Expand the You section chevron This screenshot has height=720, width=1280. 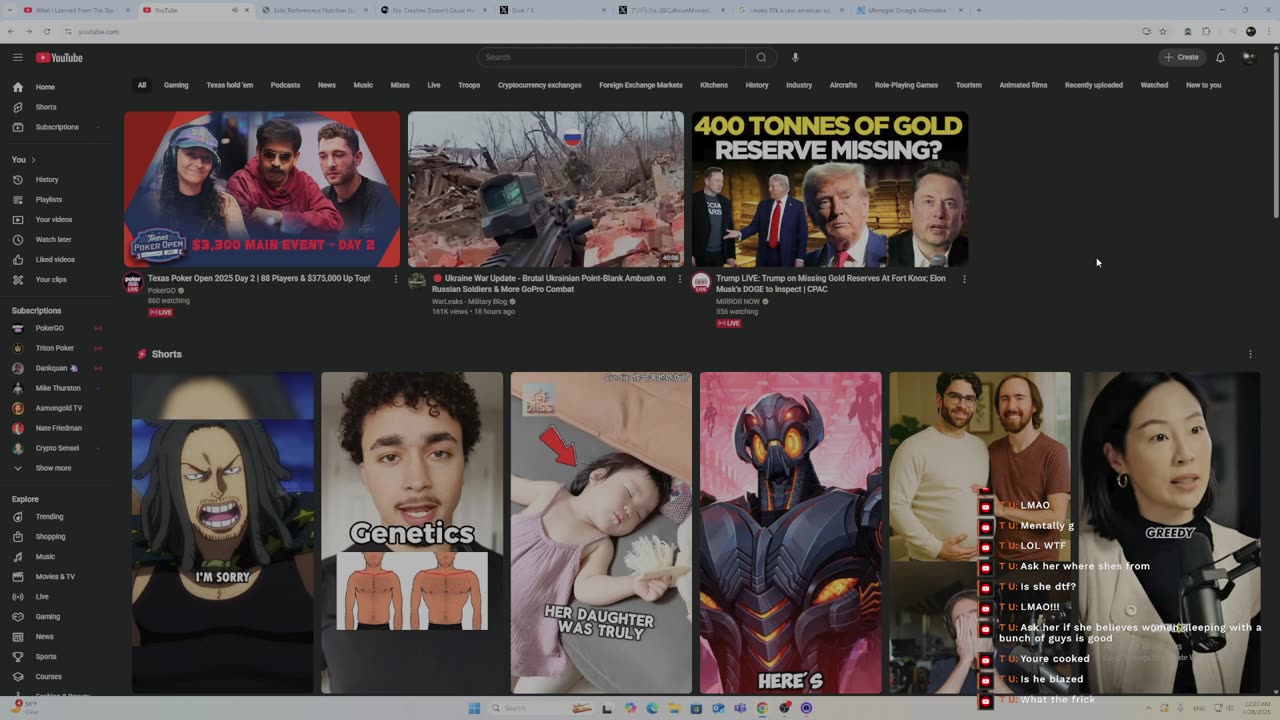pyautogui.click(x=33, y=159)
